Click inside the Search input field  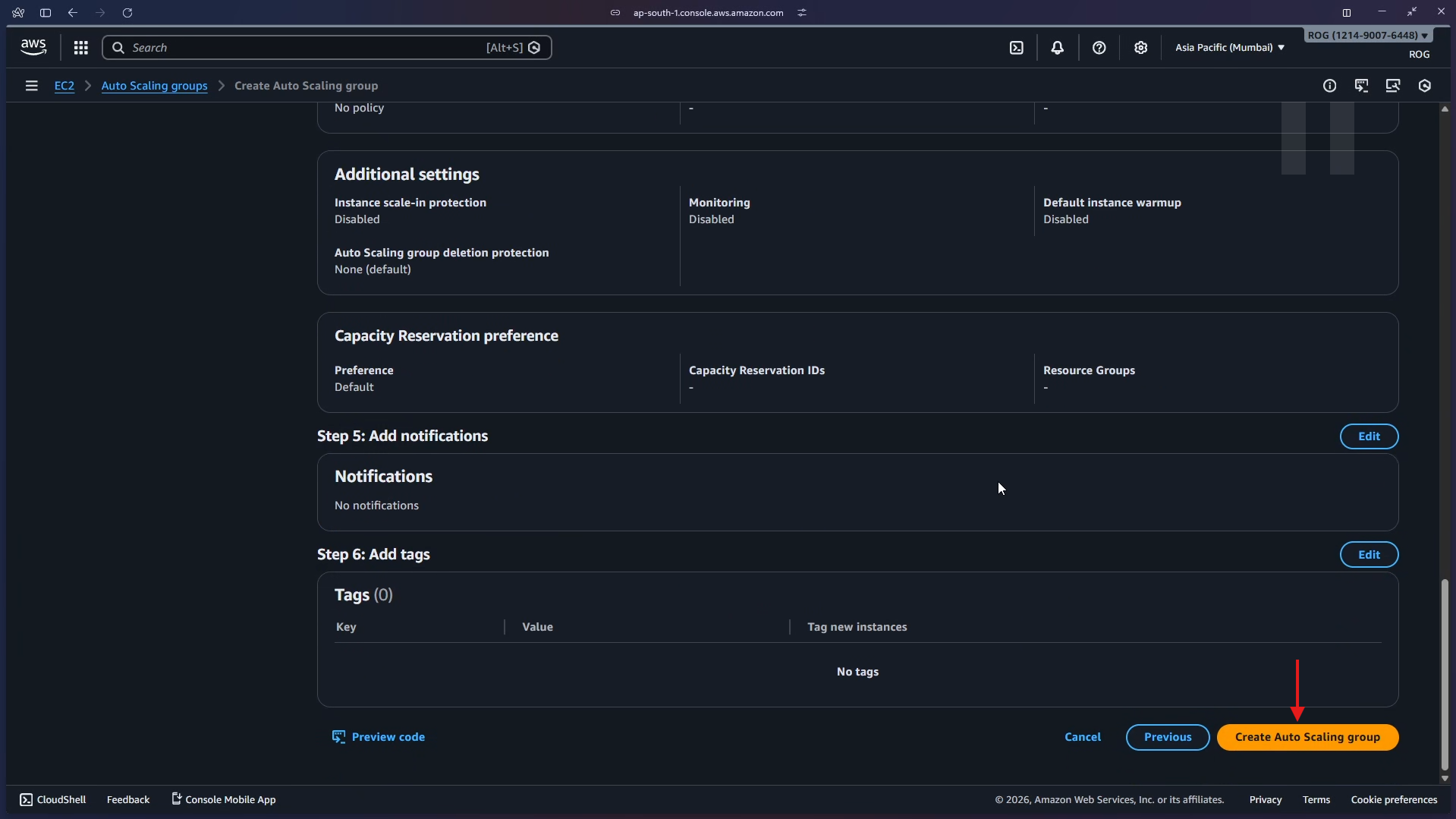tap(303, 47)
